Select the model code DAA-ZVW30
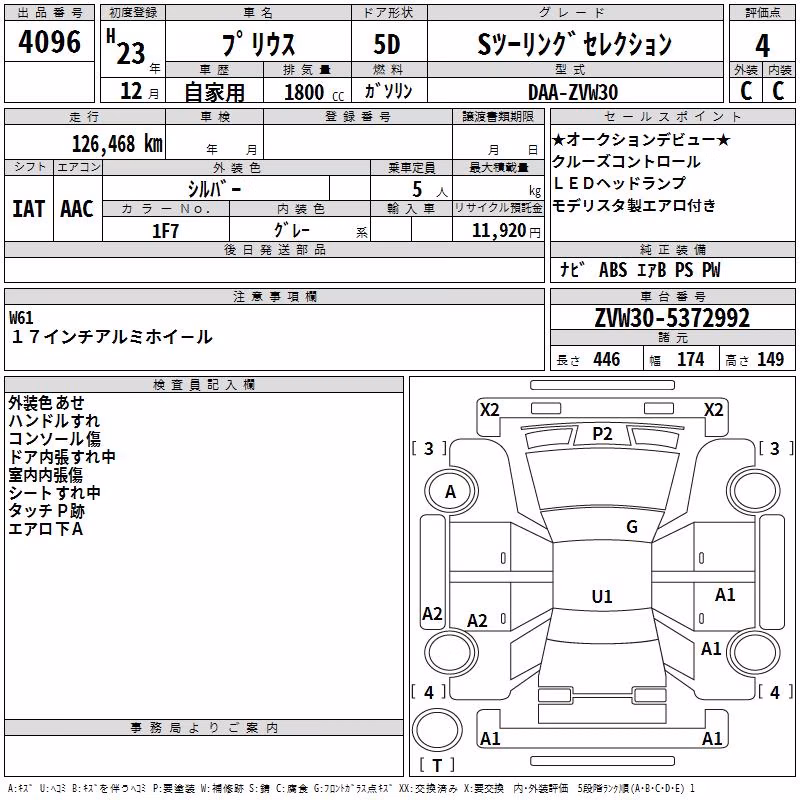 click(573, 92)
